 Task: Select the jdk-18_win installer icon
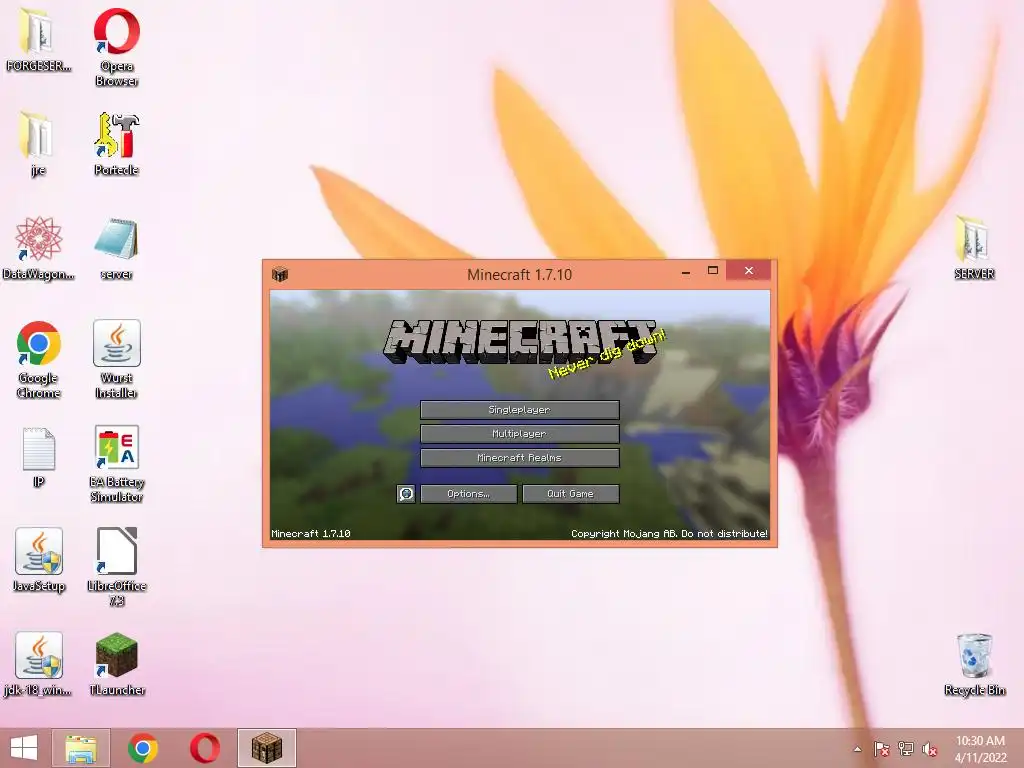(38, 664)
